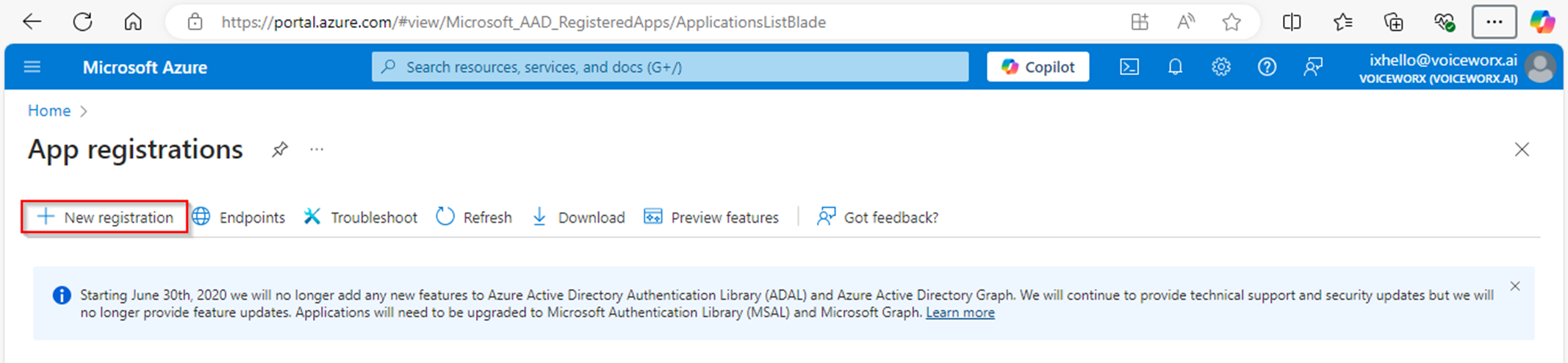Open portal settings gear icon

[1221, 67]
